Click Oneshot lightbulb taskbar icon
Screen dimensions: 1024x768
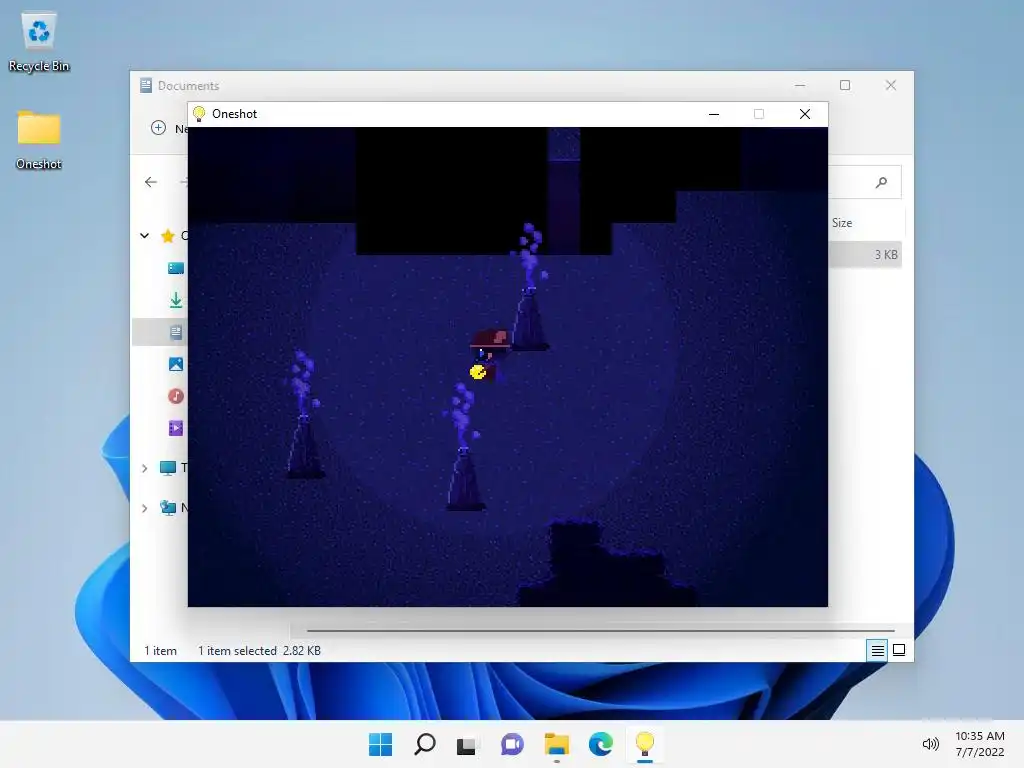tap(645, 744)
